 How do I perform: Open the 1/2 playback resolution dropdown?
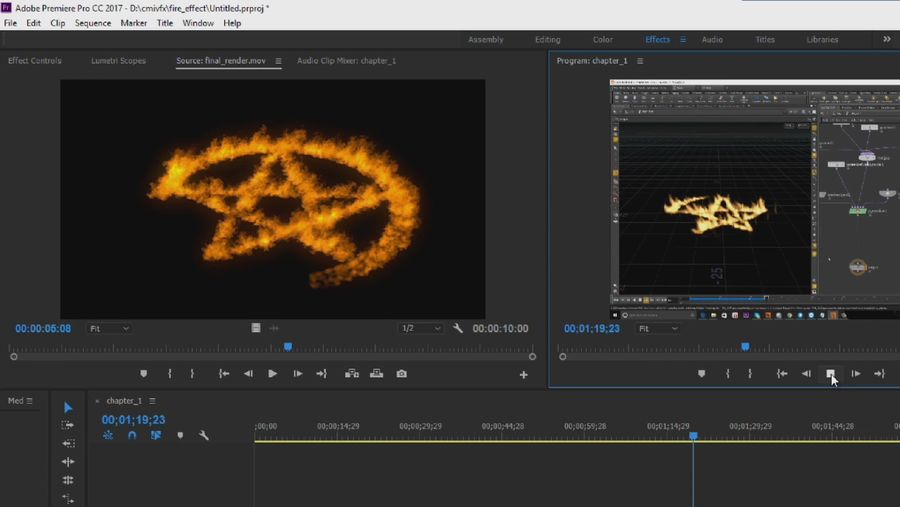pos(420,328)
